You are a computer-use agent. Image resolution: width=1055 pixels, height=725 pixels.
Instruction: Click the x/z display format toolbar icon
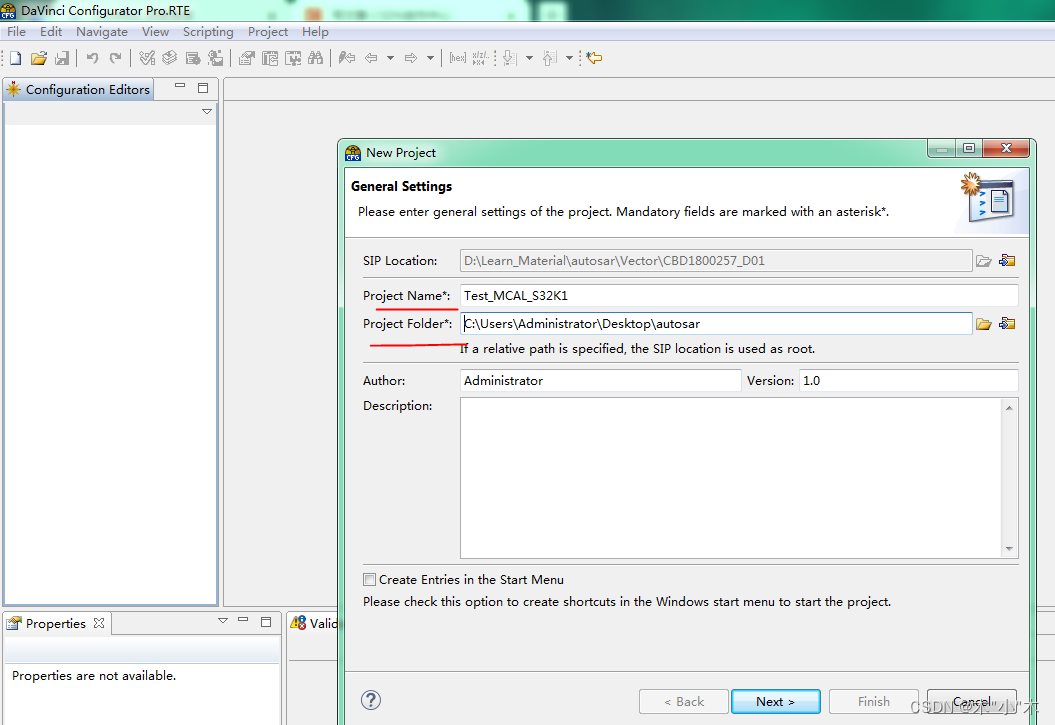[x=480, y=58]
